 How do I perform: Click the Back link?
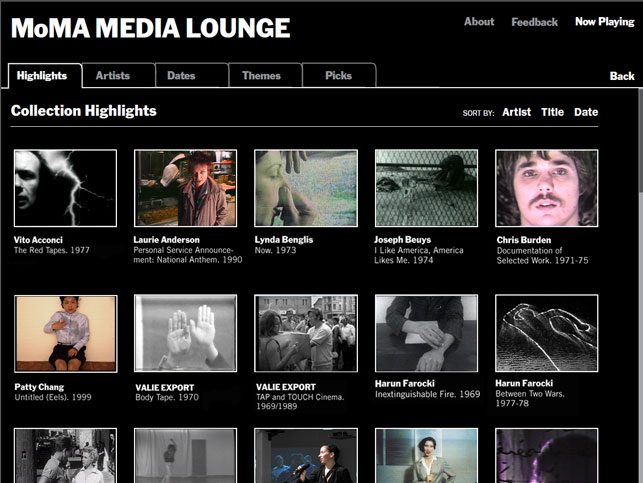click(622, 76)
